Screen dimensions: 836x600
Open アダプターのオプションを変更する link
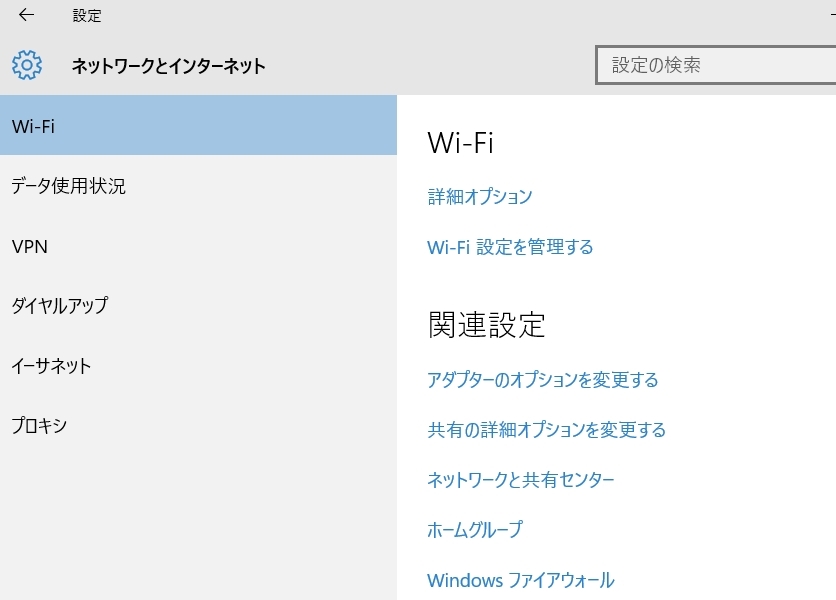543,380
